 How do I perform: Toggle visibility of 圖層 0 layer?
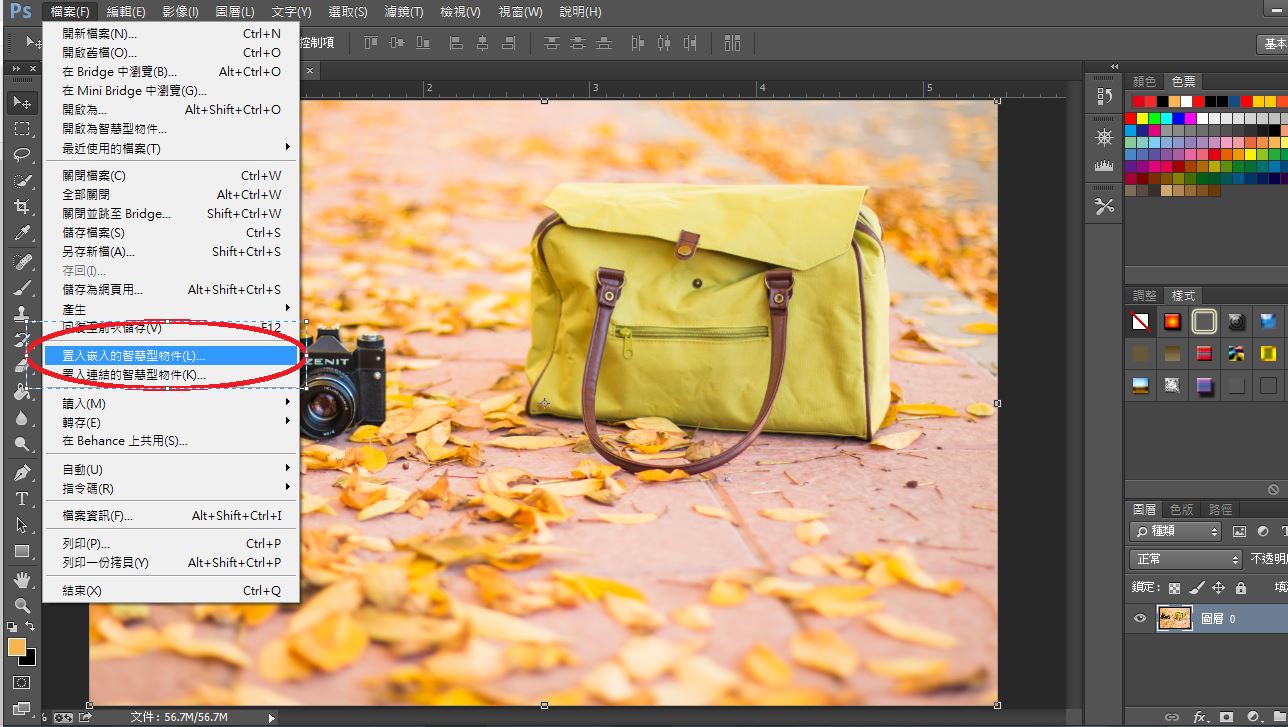[1140, 618]
